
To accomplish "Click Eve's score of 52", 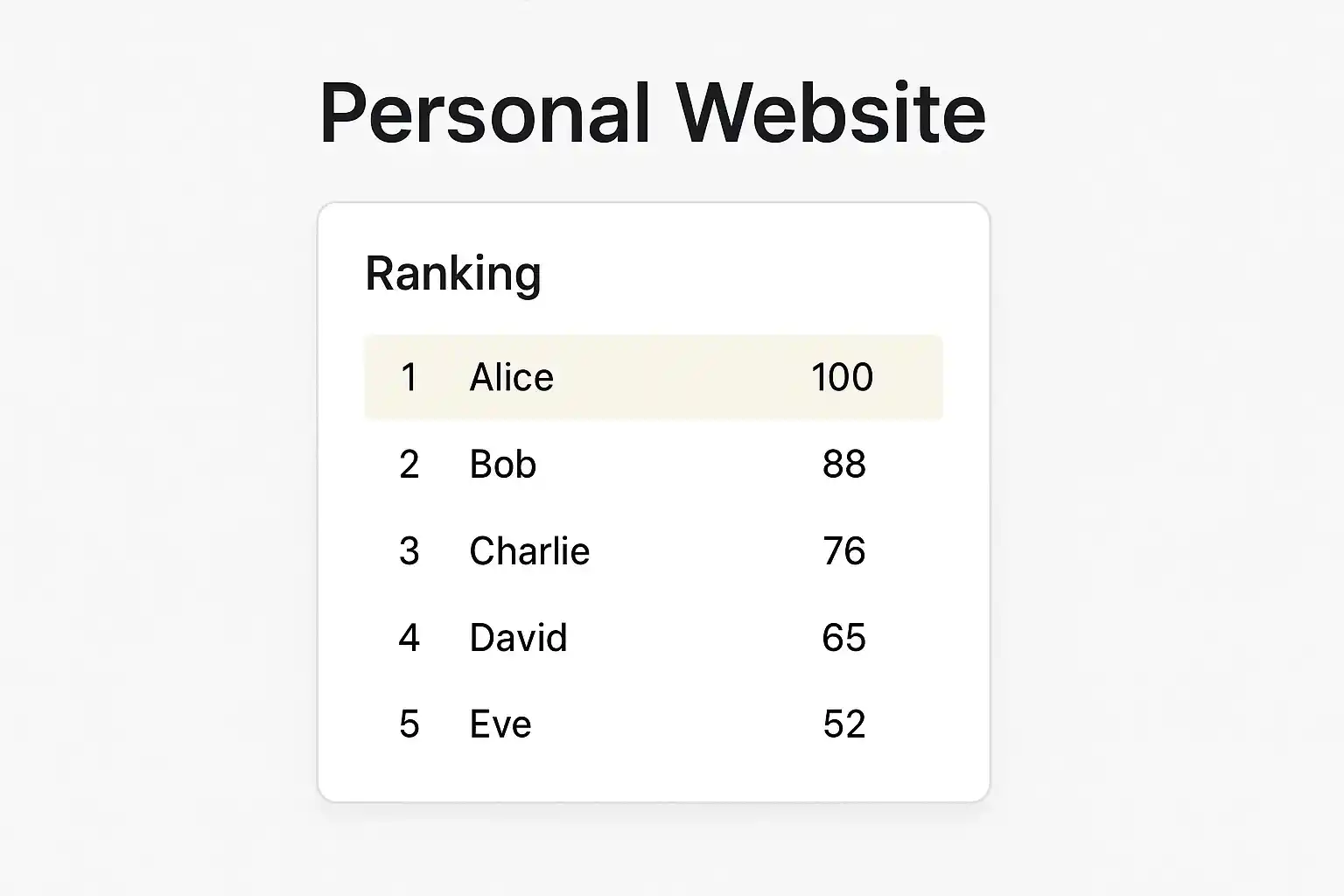I will (843, 724).
